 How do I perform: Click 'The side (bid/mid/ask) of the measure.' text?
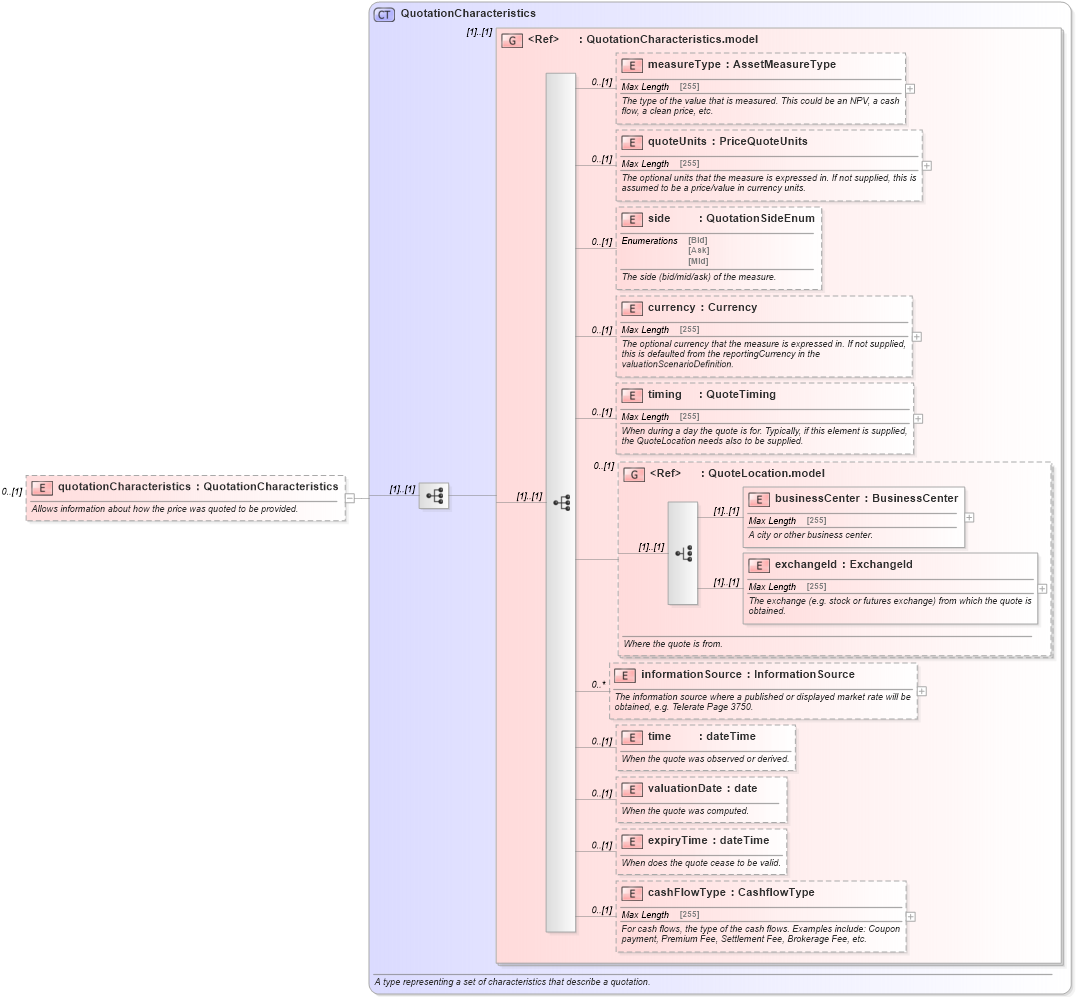(x=699, y=277)
